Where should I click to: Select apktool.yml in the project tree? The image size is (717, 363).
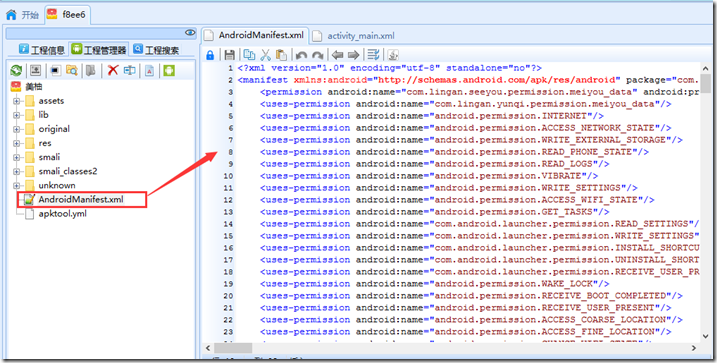[x=62, y=214]
